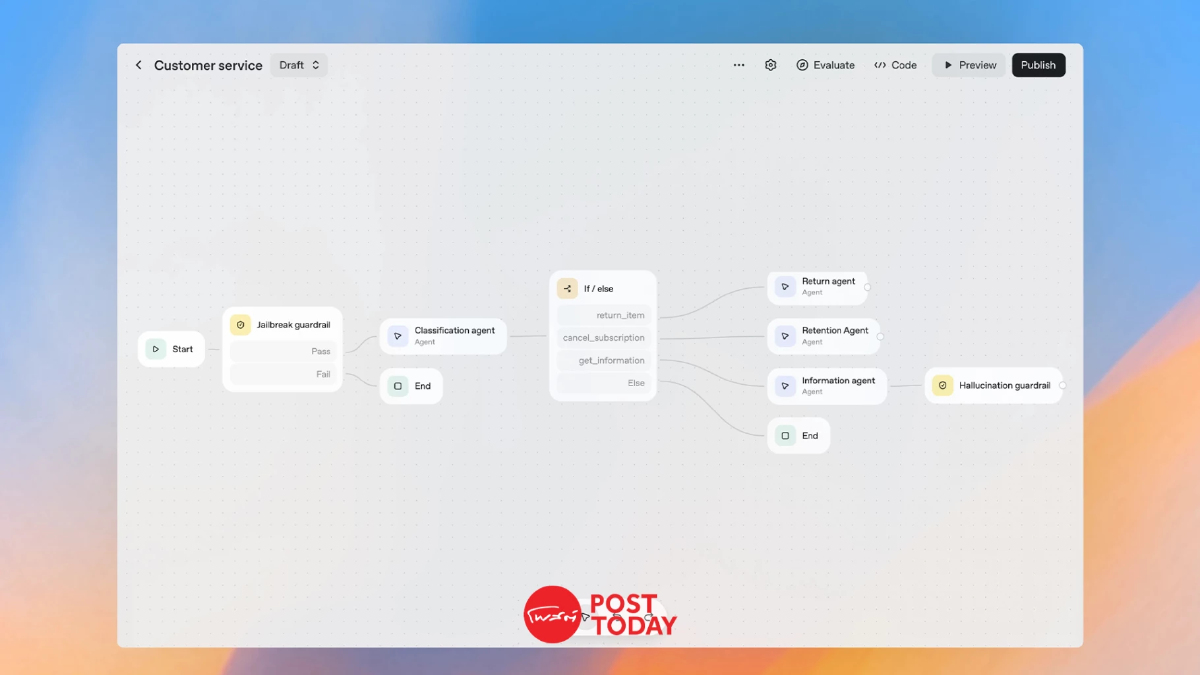This screenshot has width=1200, height=675.
Task: Select the return_item condition row
Action: click(x=603, y=315)
